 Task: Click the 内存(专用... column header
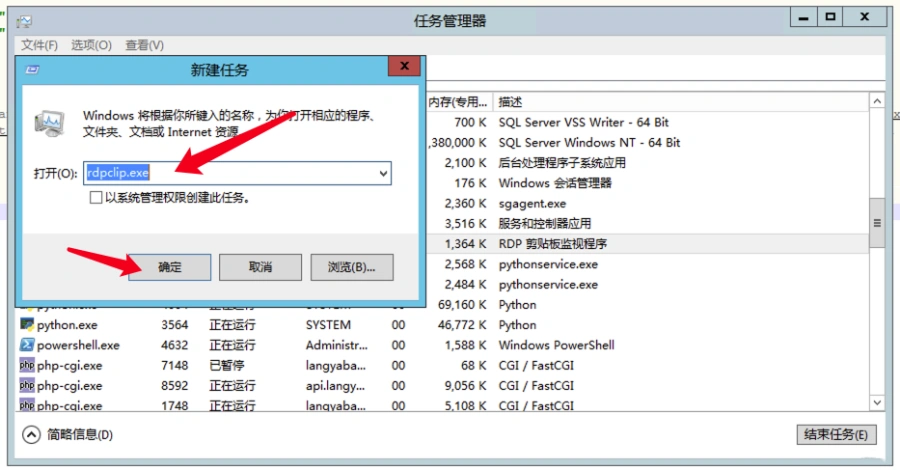point(459,102)
